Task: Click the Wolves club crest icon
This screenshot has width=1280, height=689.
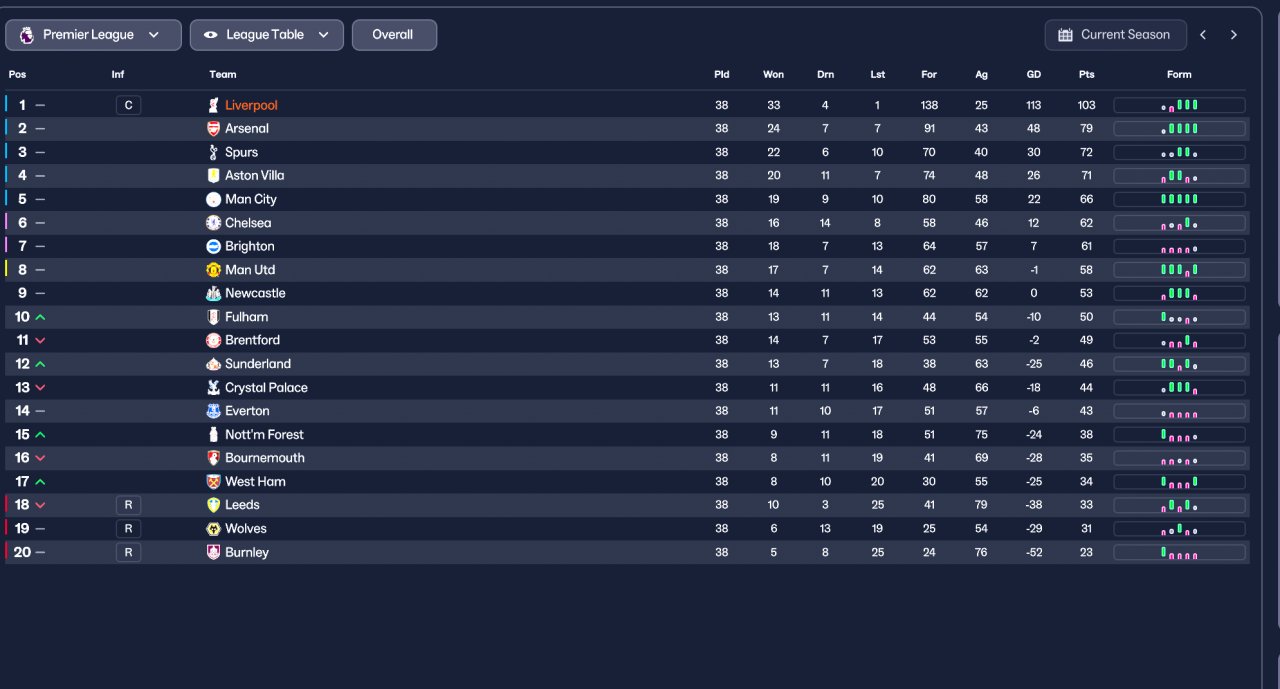Action: 213,529
